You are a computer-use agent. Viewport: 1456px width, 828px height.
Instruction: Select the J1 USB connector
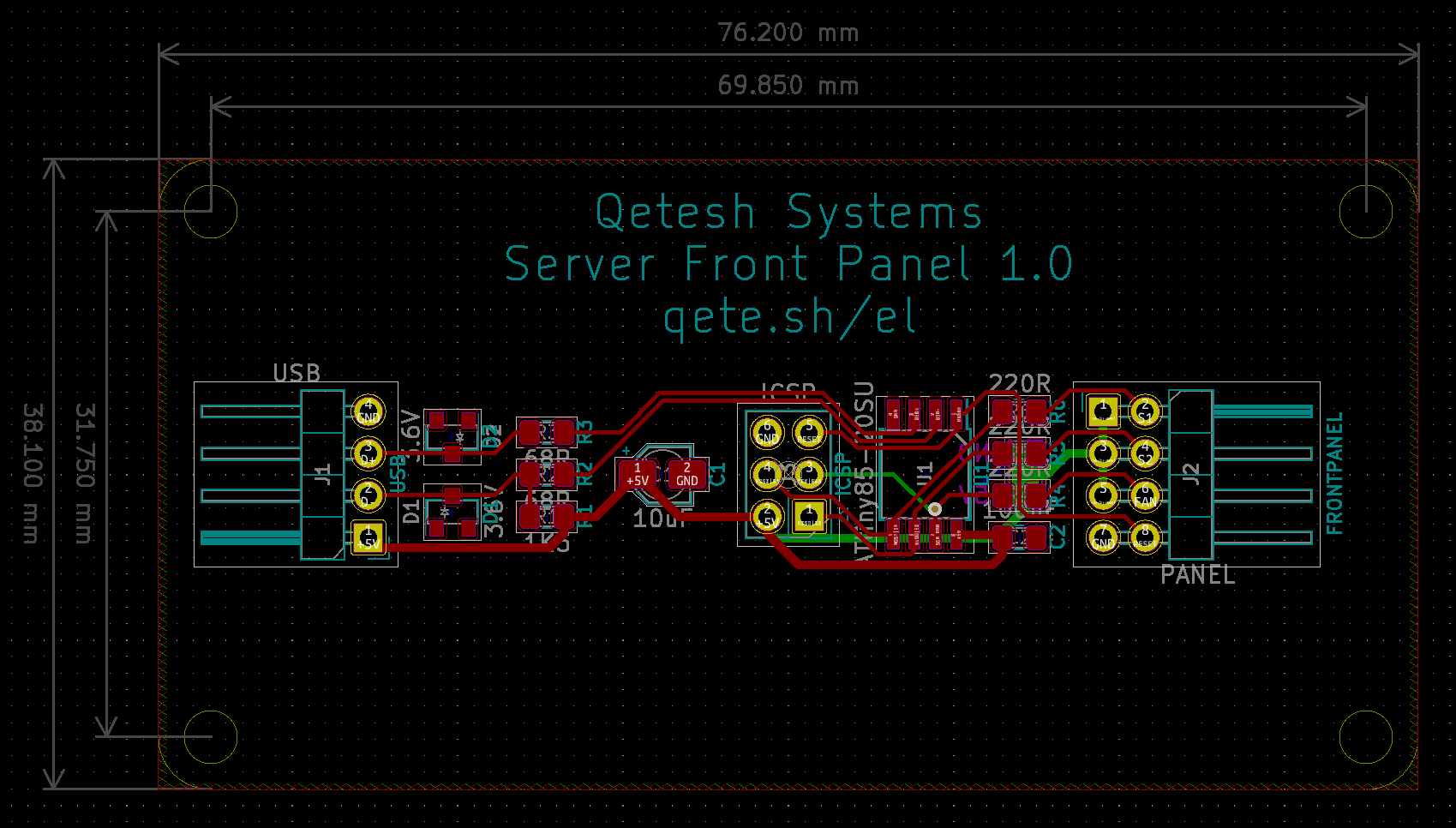pyautogui.click(x=324, y=476)
